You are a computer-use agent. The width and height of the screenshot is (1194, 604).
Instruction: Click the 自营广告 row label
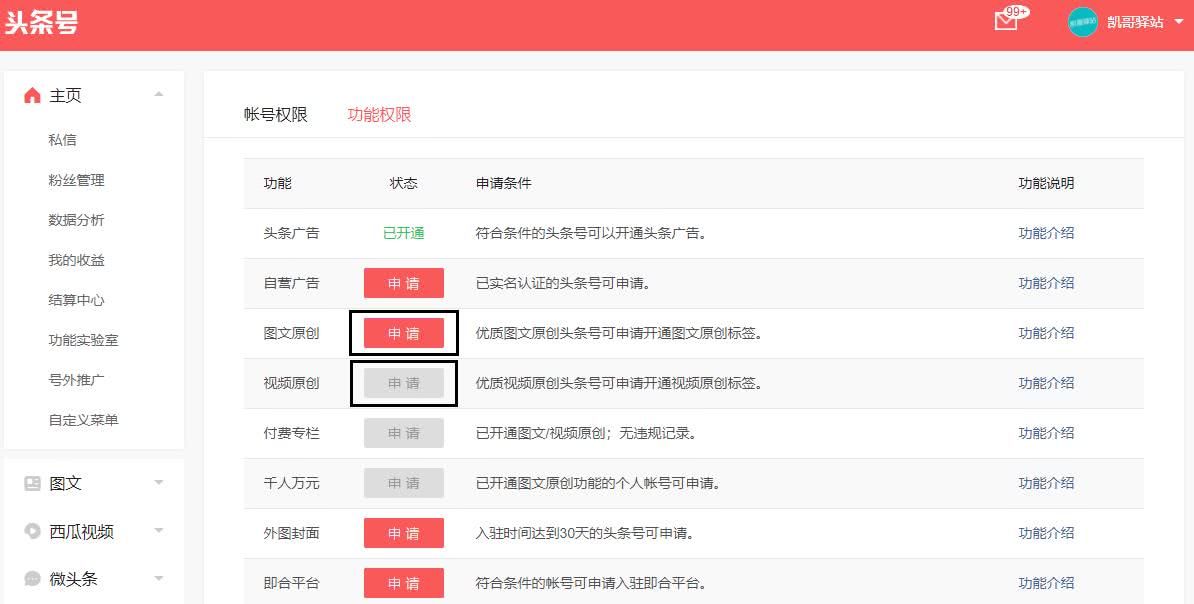292,283
